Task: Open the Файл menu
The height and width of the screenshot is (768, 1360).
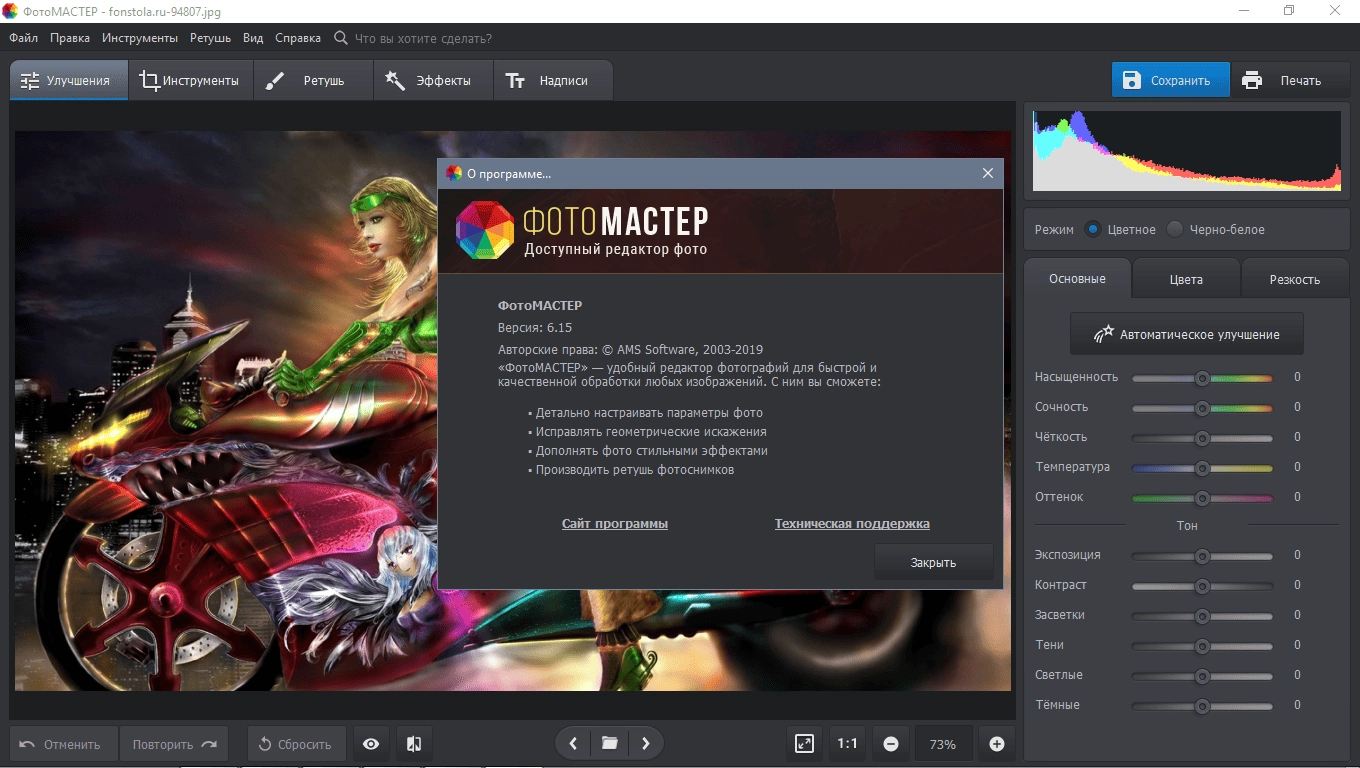Action: (x=23, y=38)
